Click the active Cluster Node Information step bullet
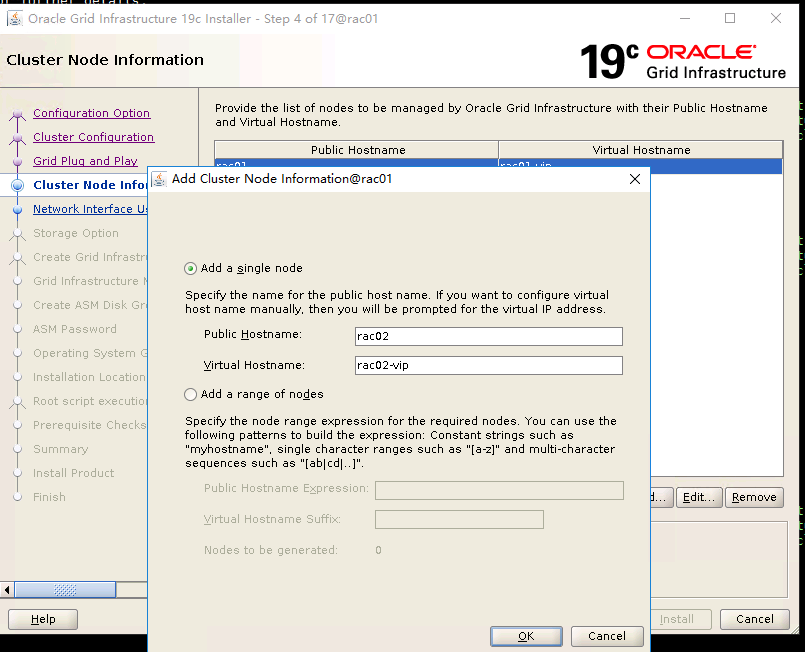Viewport: 805px width, 652px height. click(17, 185)
